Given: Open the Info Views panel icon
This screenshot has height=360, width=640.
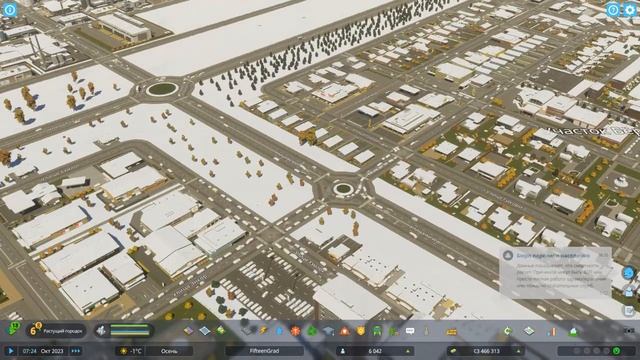Looking at the screenshot, I should (x=9, y=9).
